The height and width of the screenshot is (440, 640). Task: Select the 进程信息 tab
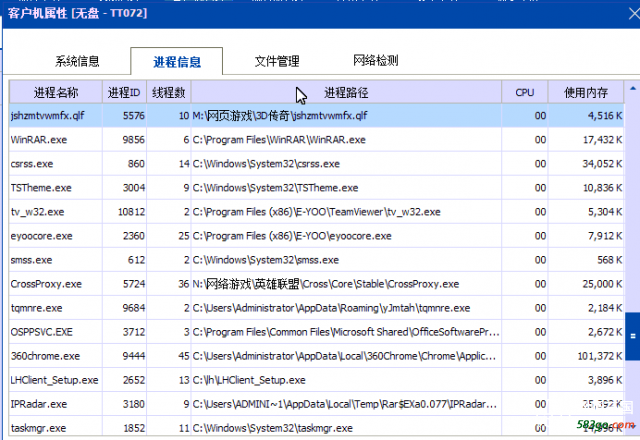[x=174, y=62]
